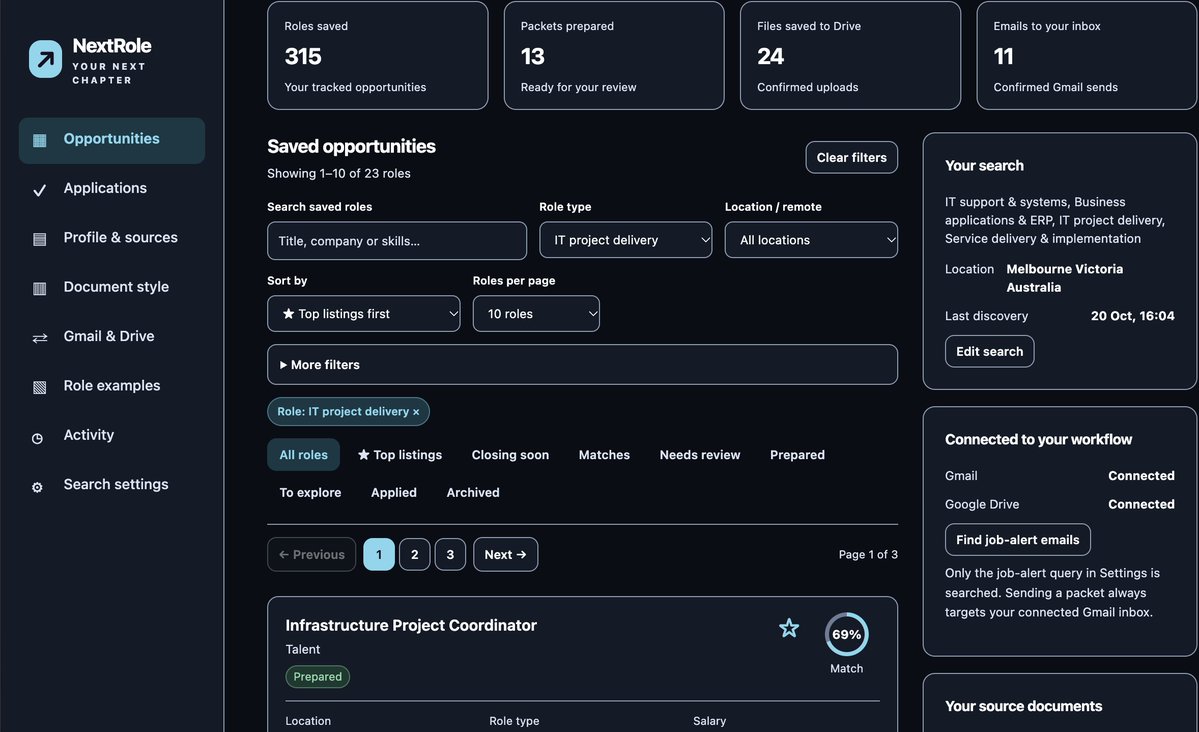The width and height of the screenshot is (1199, 732).
Task: Click 'Melbourne Victoria Australia' location value
Action: tap(1064, 278)
